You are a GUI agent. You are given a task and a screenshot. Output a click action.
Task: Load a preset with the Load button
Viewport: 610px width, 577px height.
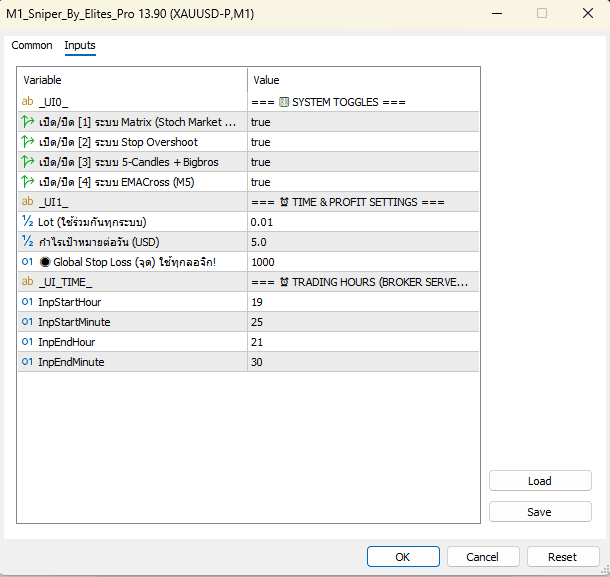click(x=540, y=481)
